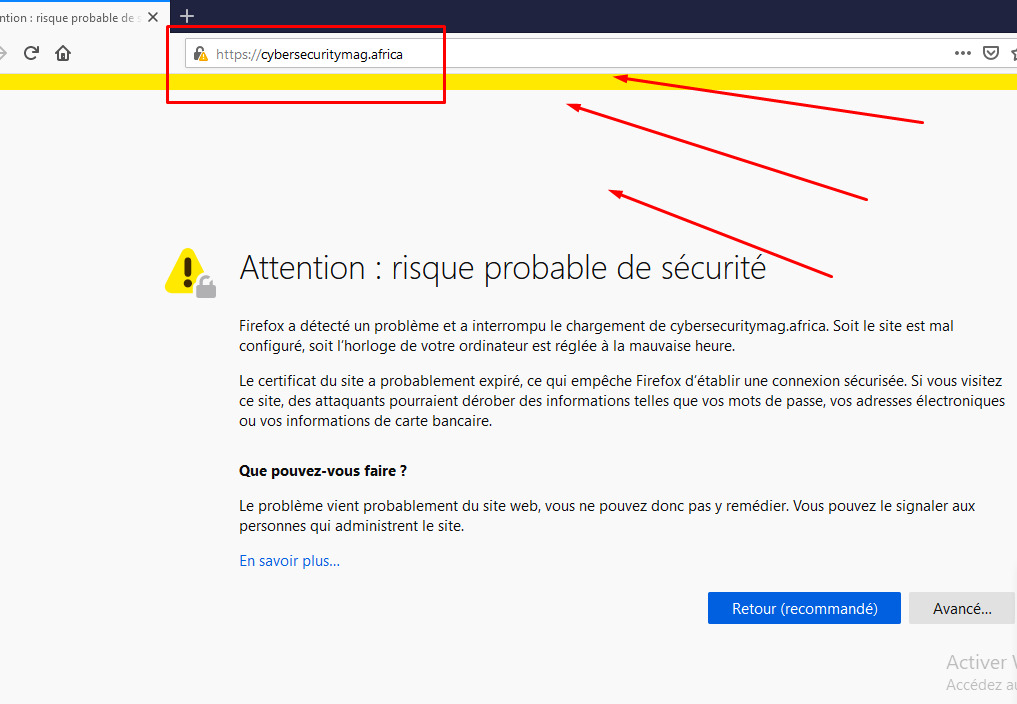This screenshot has height=704, width=1017.
Task: Open a new tab with the plus icon
Action: point(186,16)
